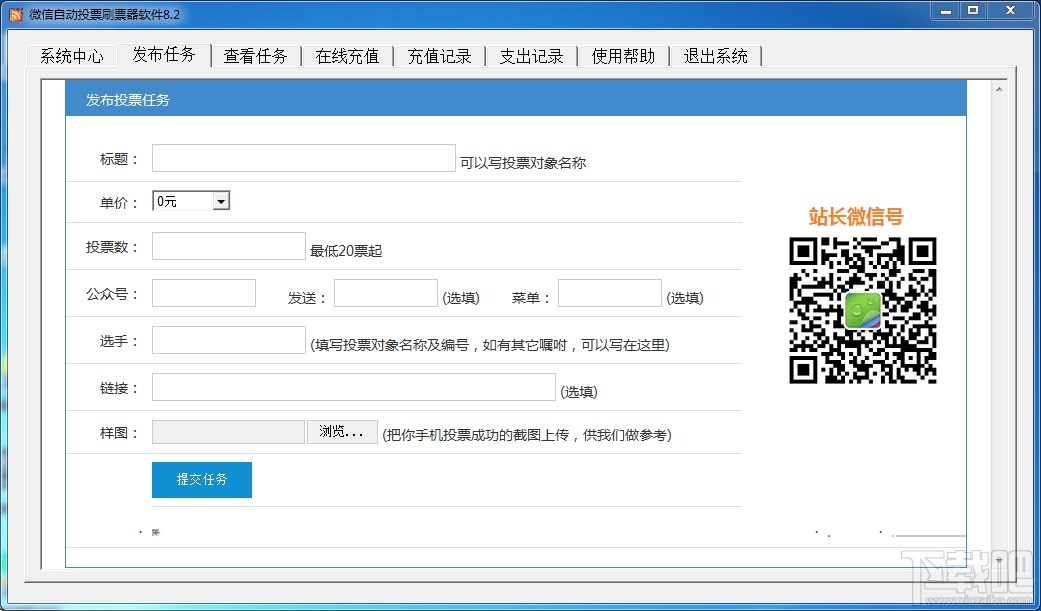This screenshot has height=611, width=1041.
Task: Select the 在线充值 tab
Action: pyautogui.click(x=347, y=56)
